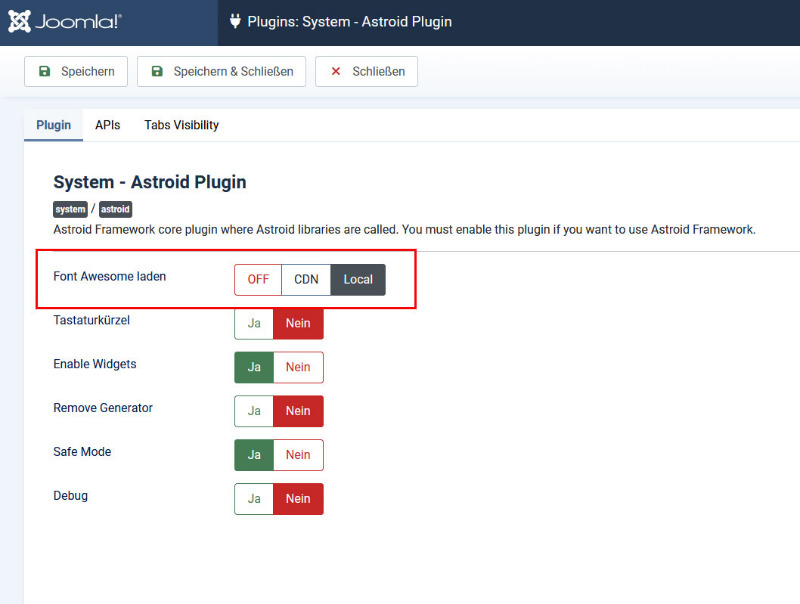This screenshot has width=800, height=604.
Task: Set Tastaturkürzel to Nein
Action: point(298,323)
